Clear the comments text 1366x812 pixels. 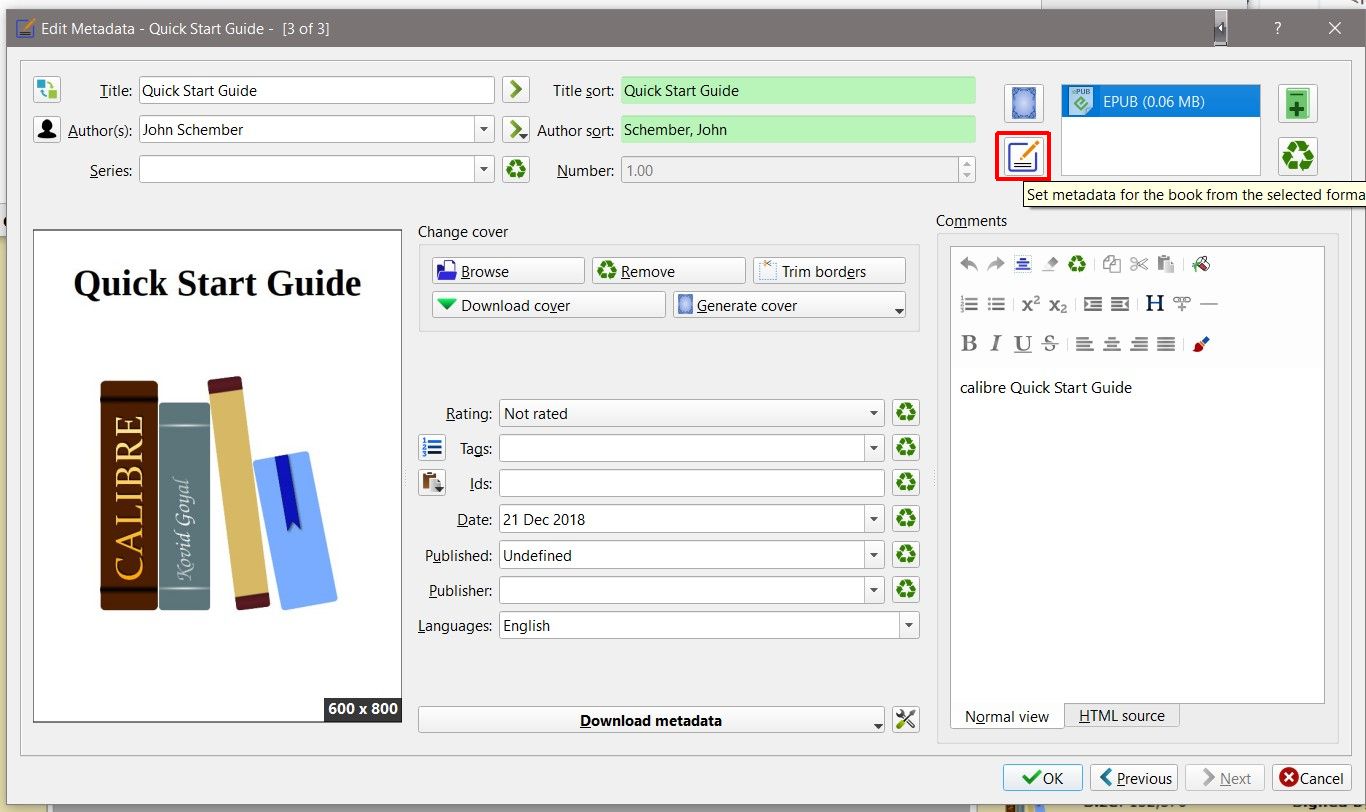pos(1076,264)
